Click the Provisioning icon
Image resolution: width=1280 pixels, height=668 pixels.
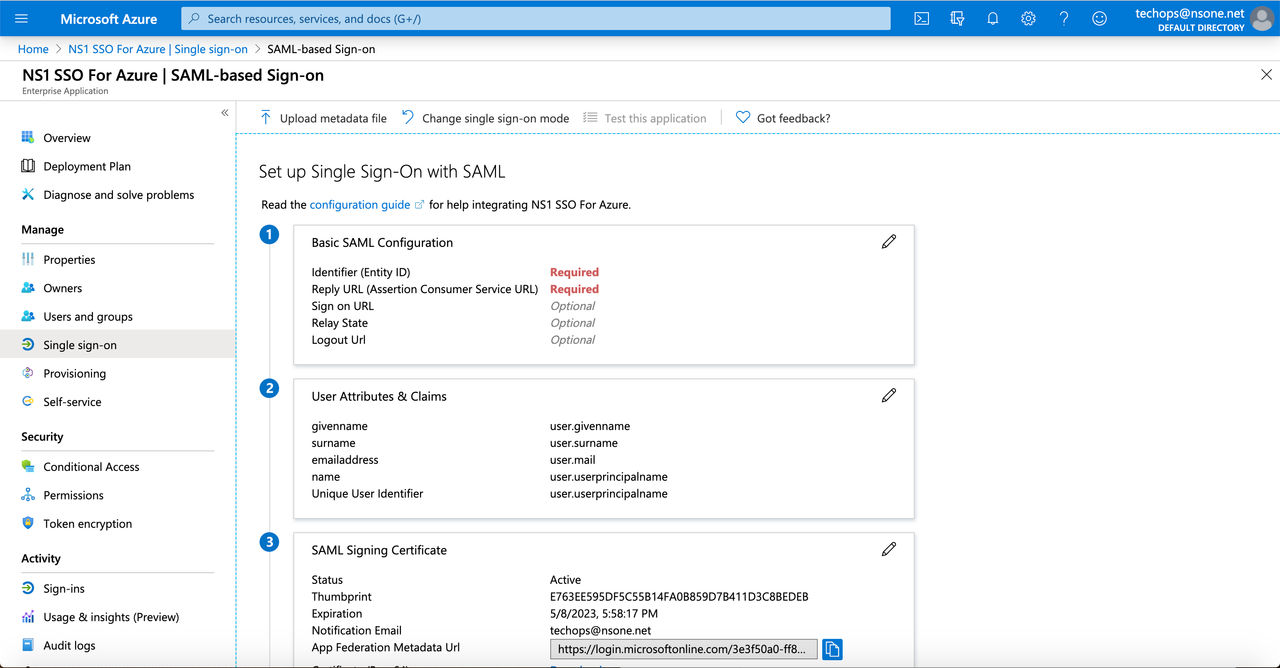click(x=28, y=373)
